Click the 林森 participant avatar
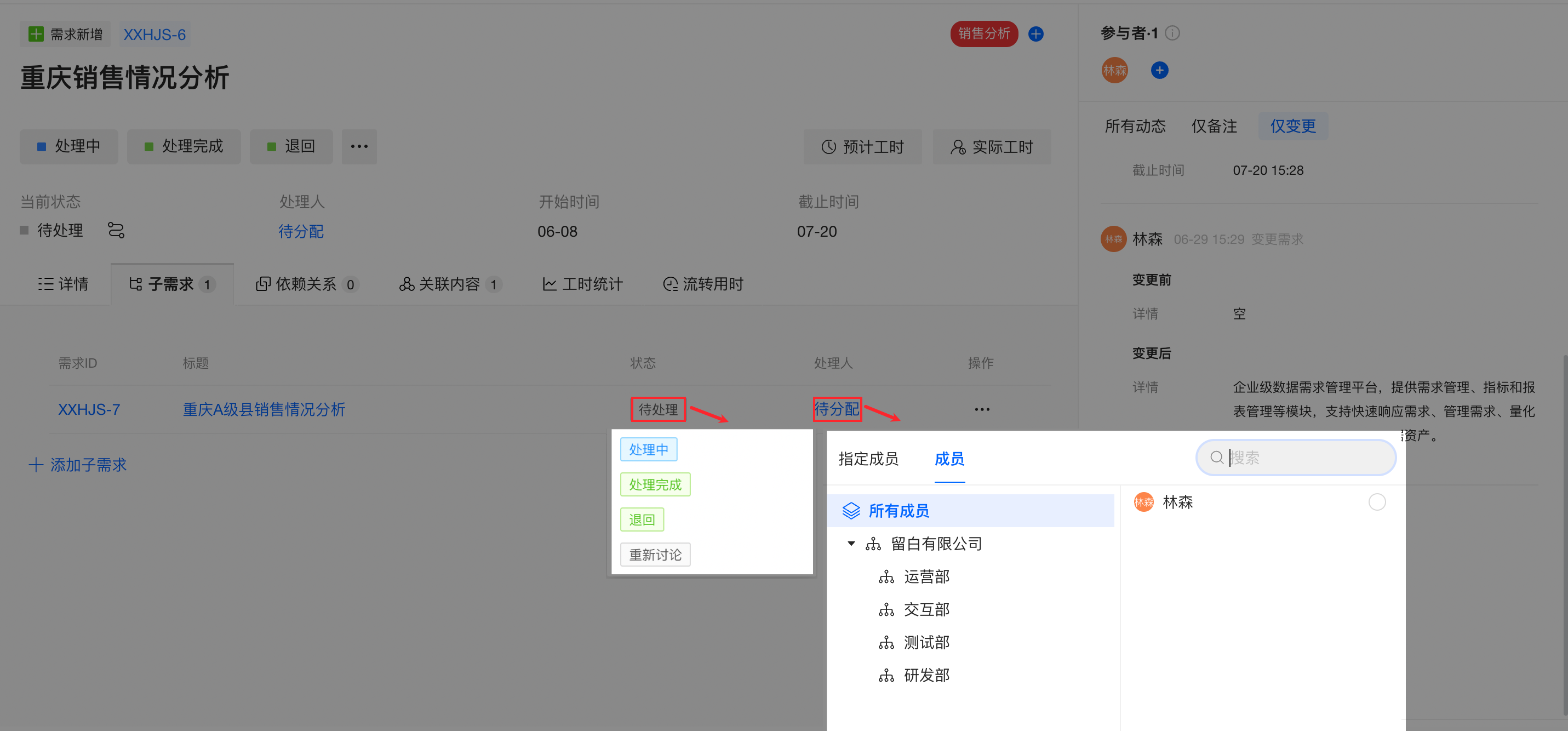The height and width of the screenshot is (731, 1568). click(1114, 71)
